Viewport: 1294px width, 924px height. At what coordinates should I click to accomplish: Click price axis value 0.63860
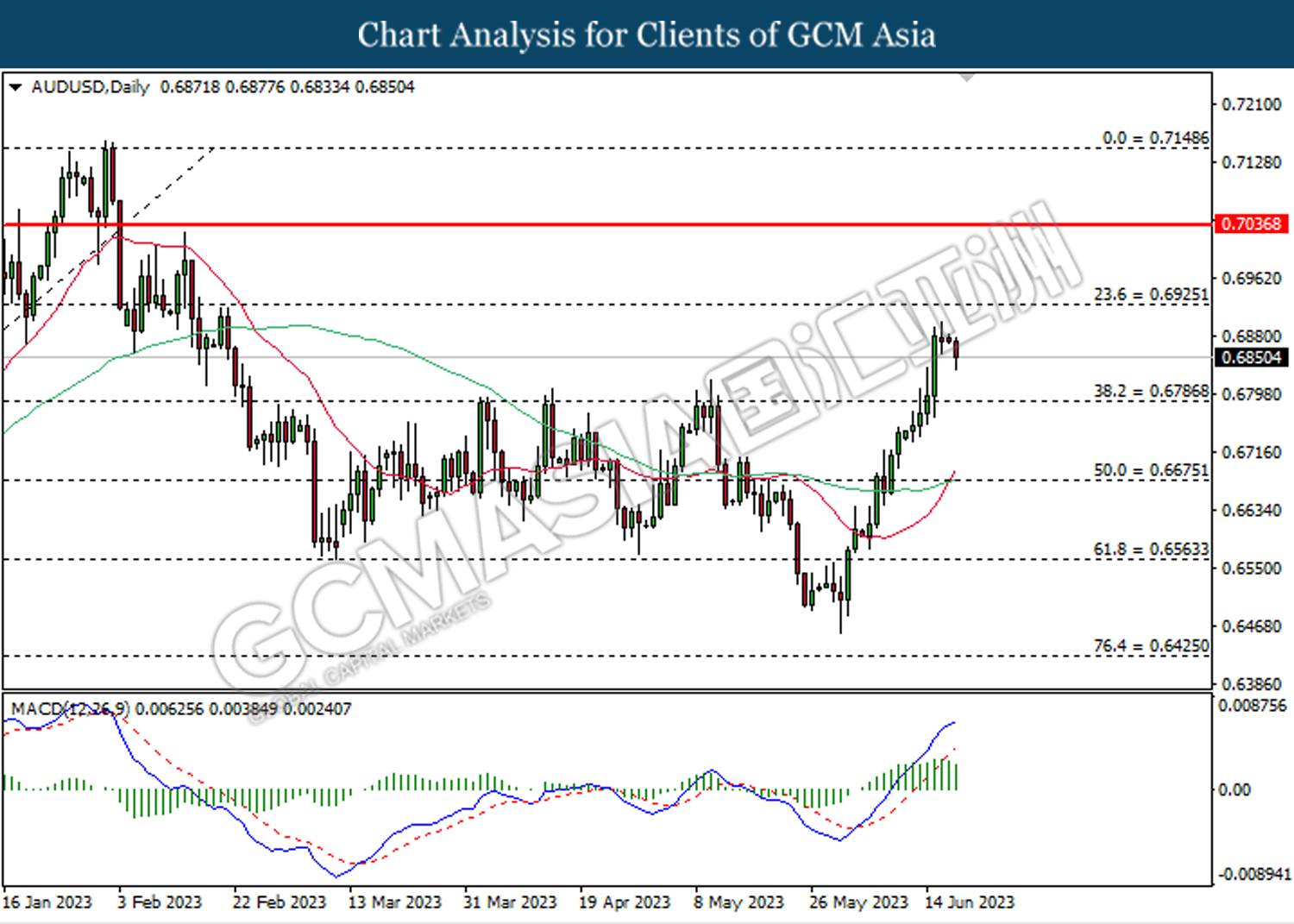(1252, 683)
